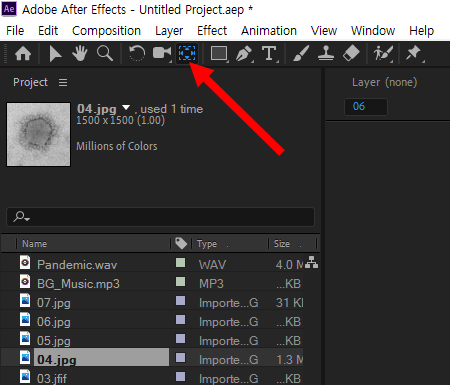Viewport: 450px width, 385px height.
Task: Open the Layer menu
Action: [169, 31]
